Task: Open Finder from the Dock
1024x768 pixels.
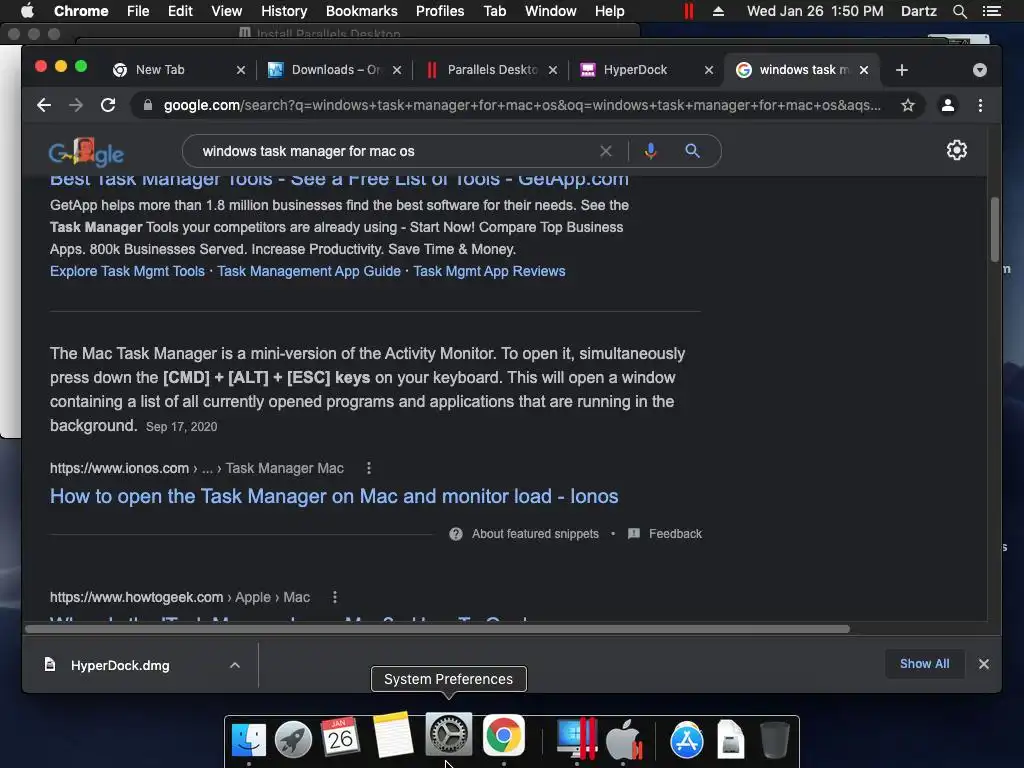Action: (249, 740)
